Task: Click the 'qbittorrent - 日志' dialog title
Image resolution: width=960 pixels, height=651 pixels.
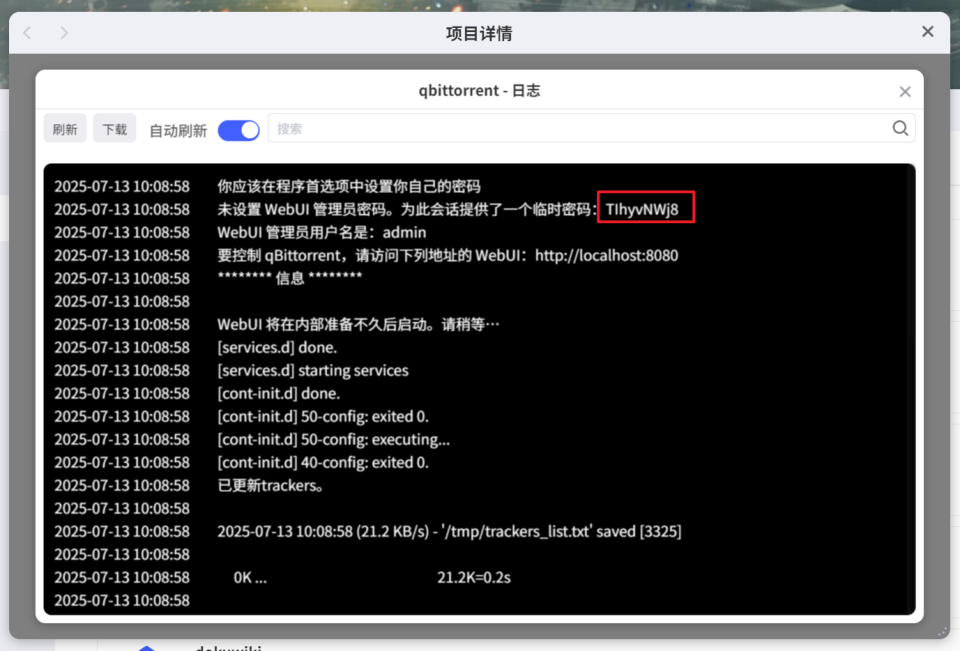Action: tap(479, 91)
